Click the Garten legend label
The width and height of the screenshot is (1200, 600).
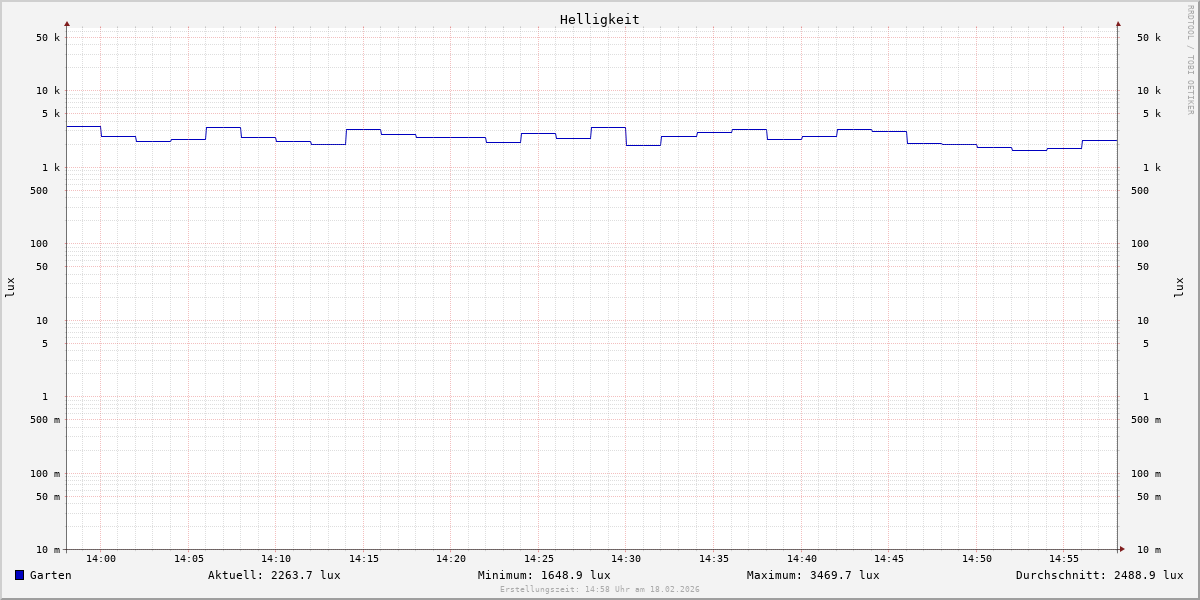coord(50,575)
